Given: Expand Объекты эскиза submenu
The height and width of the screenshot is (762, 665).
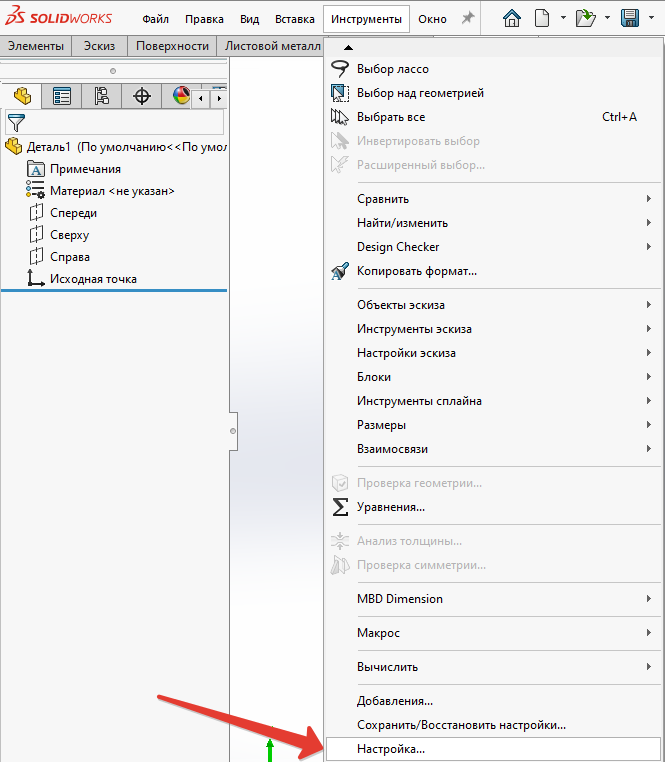Looking at the screenshot, I should [493, 305].
